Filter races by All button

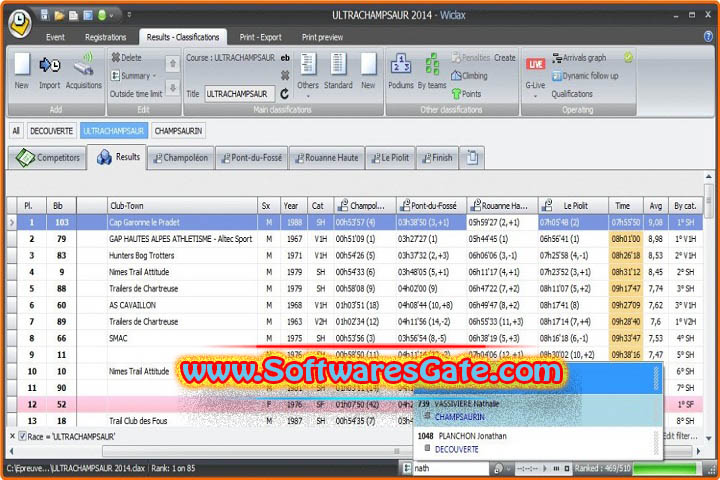[x=16, y=131]
